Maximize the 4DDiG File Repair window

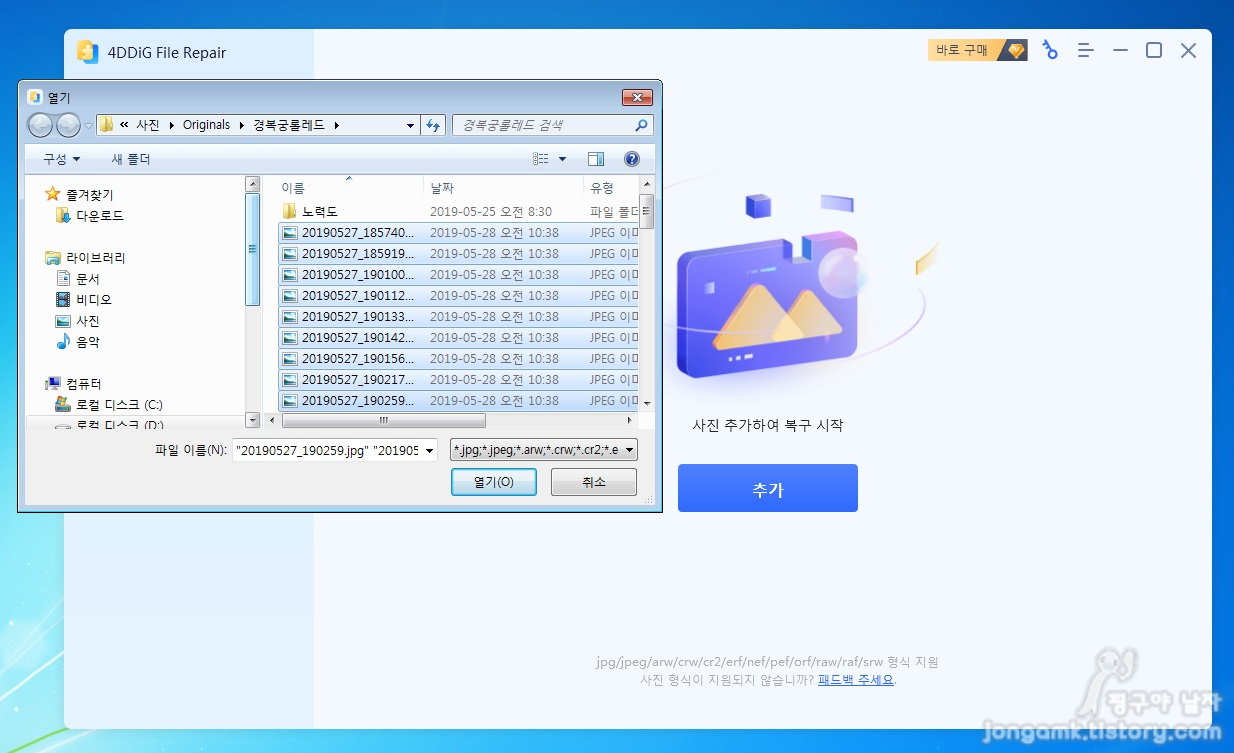pos(1154,50)
